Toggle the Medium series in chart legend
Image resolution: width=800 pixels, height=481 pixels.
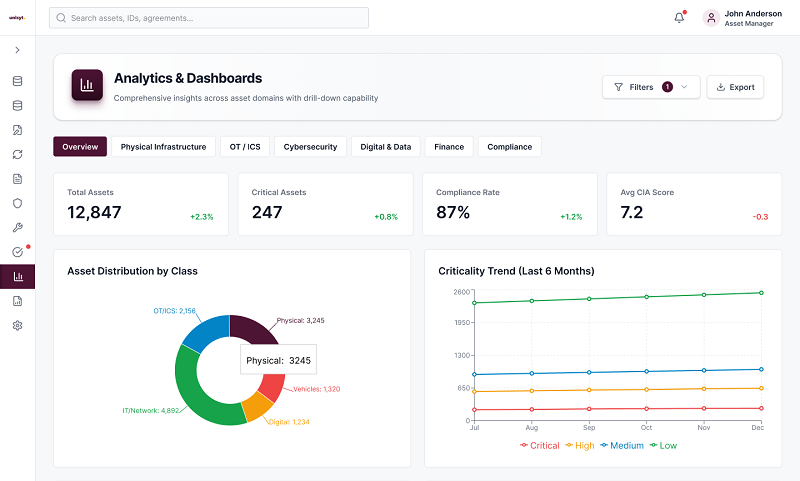pyautogui.click(x=622, y=446)
